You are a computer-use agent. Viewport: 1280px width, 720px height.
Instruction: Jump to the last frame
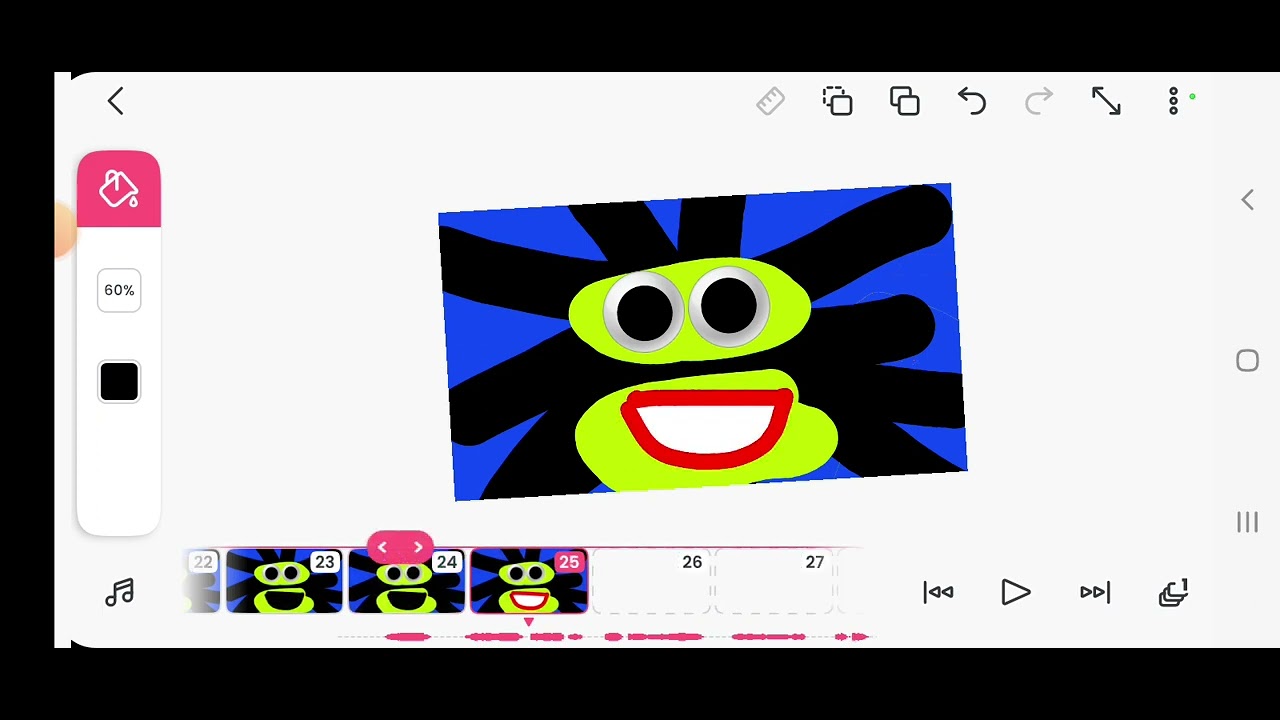1095,593
